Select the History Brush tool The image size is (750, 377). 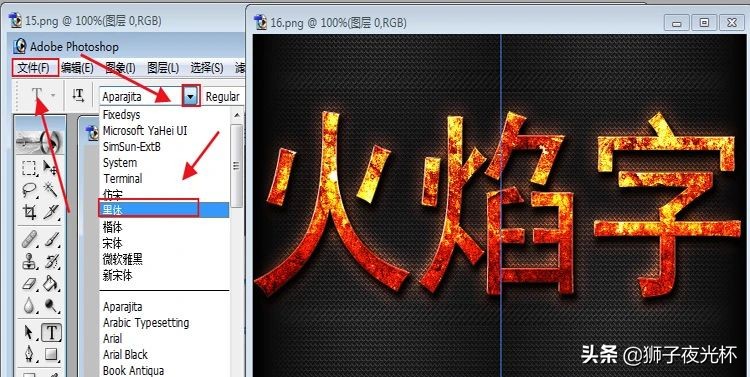[x=51, y=261]
